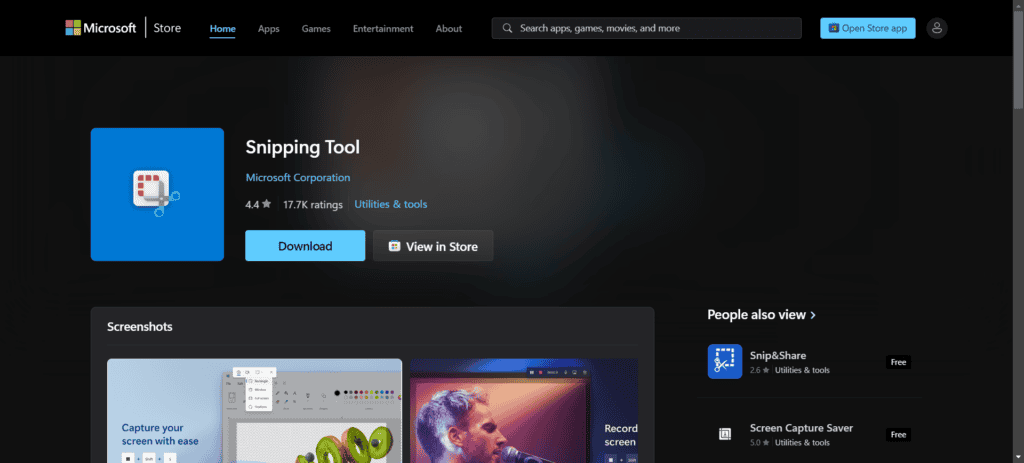This screenshot has height=463, width=1024.
Task: Click the Free badge for Screen Capture Saver
Action: [899, 434]
